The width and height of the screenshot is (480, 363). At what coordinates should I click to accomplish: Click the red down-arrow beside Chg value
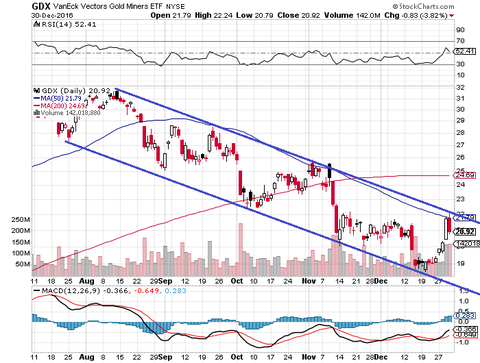452,16
